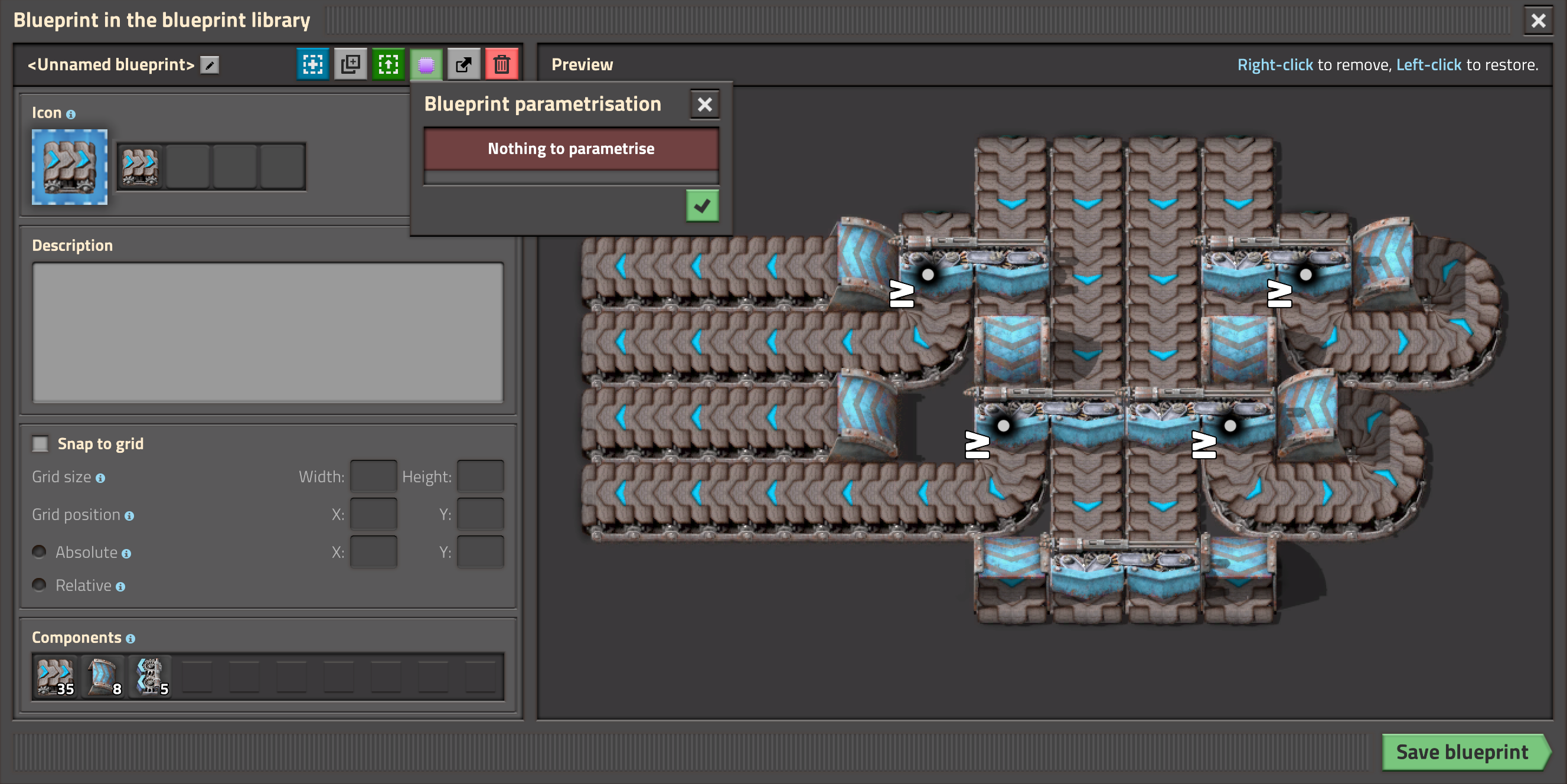Close the blueprint library window
Viewport: 1567px width, 784px height.
(1538, 21)
